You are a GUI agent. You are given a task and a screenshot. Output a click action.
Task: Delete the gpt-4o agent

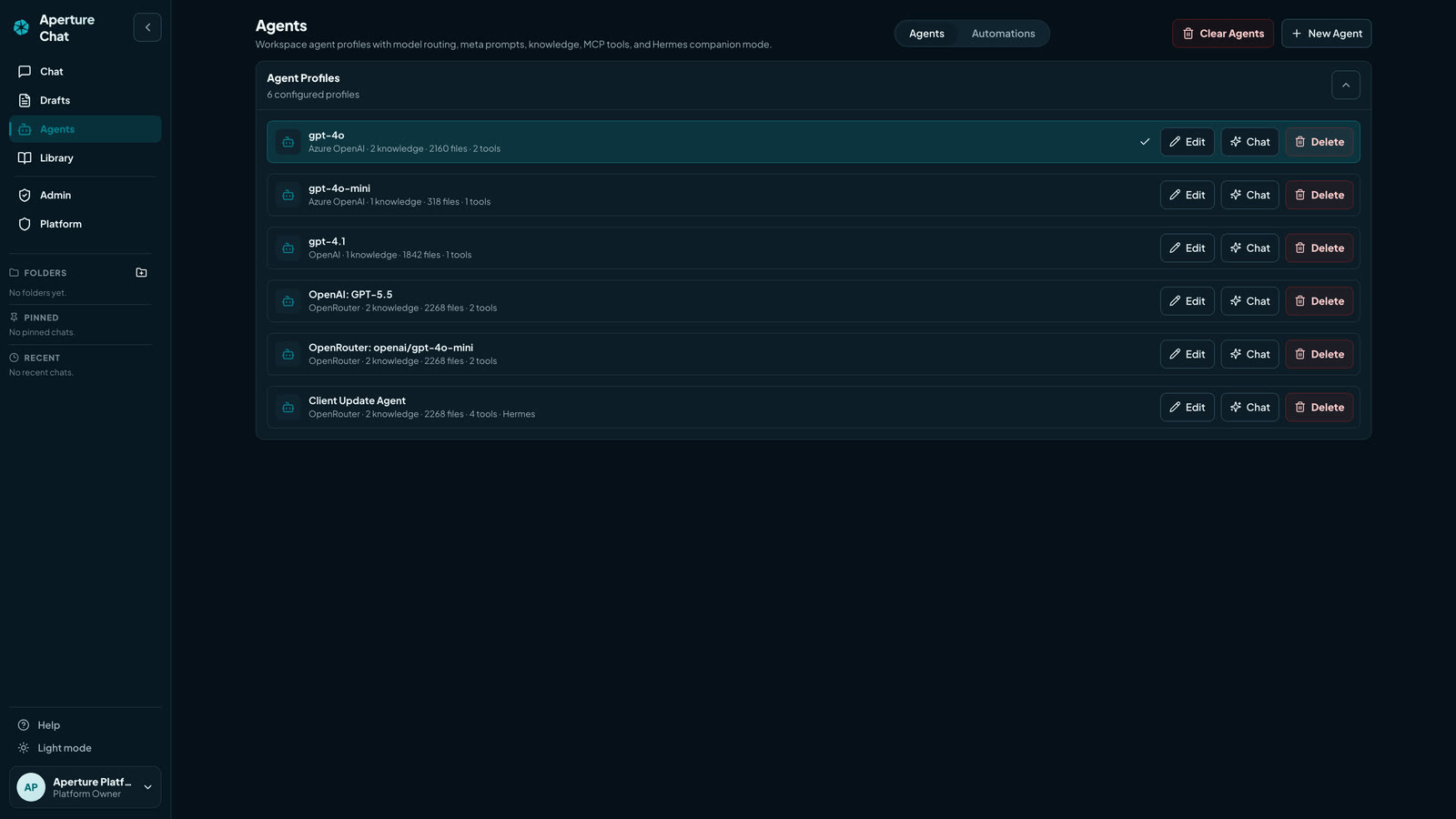[1319, 142]
